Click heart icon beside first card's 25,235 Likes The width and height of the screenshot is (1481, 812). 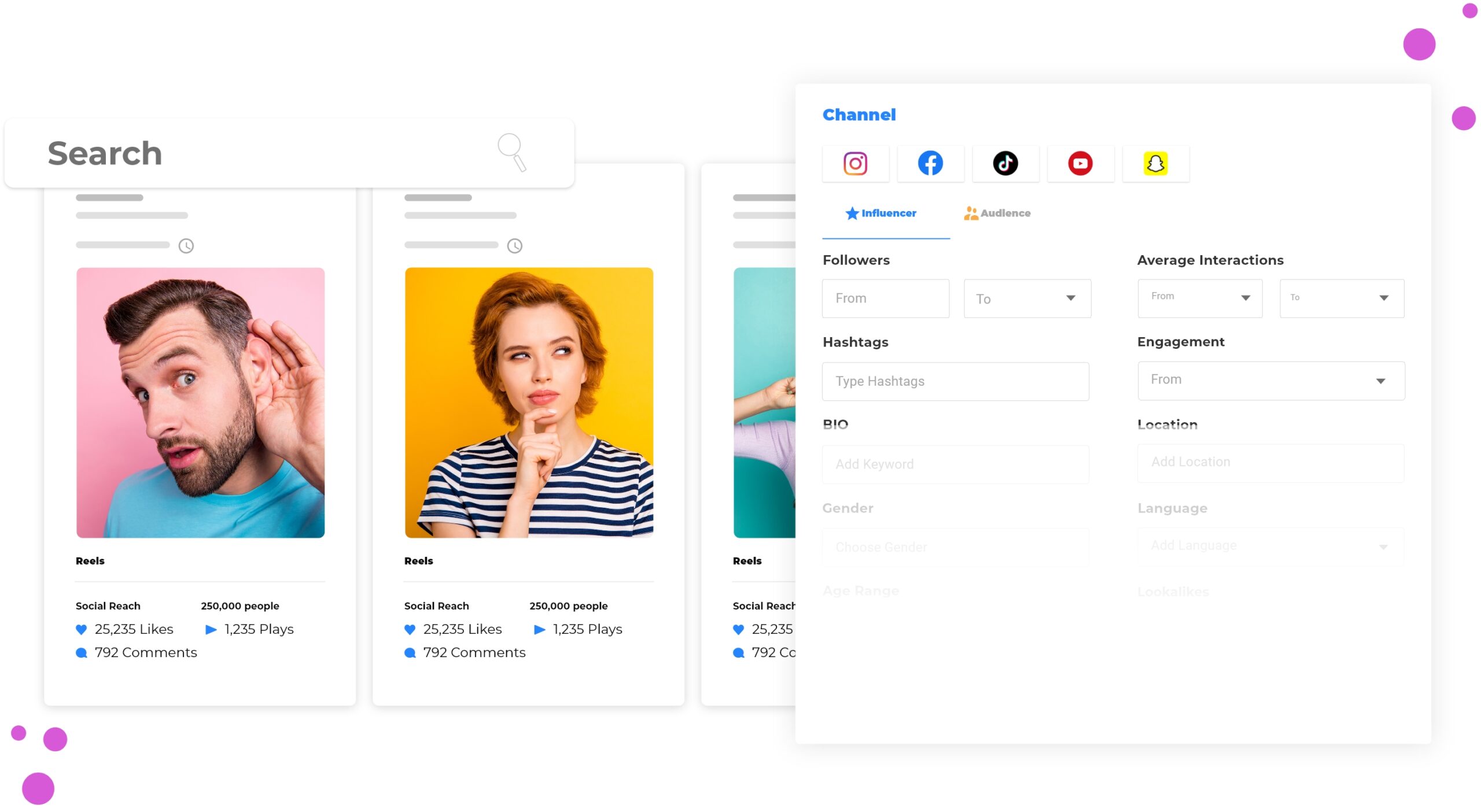(x=81, y=629)
